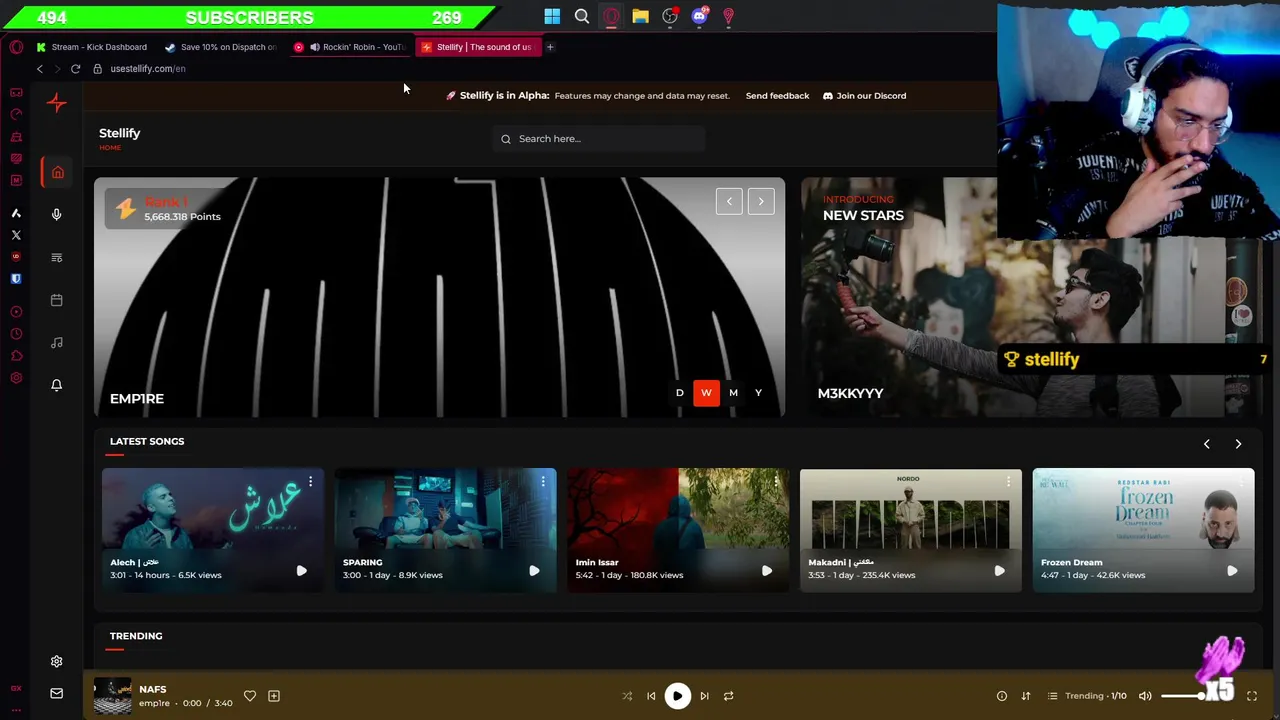Toggle fullscreen player
The height and width of the screenshot is (720, 1280).
click(1252, 696)
